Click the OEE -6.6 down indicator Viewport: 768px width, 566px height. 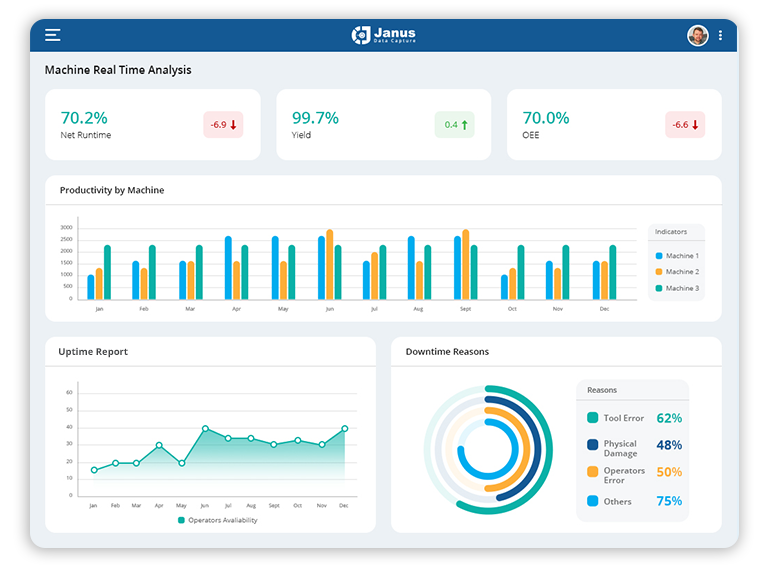click(685, 125)
